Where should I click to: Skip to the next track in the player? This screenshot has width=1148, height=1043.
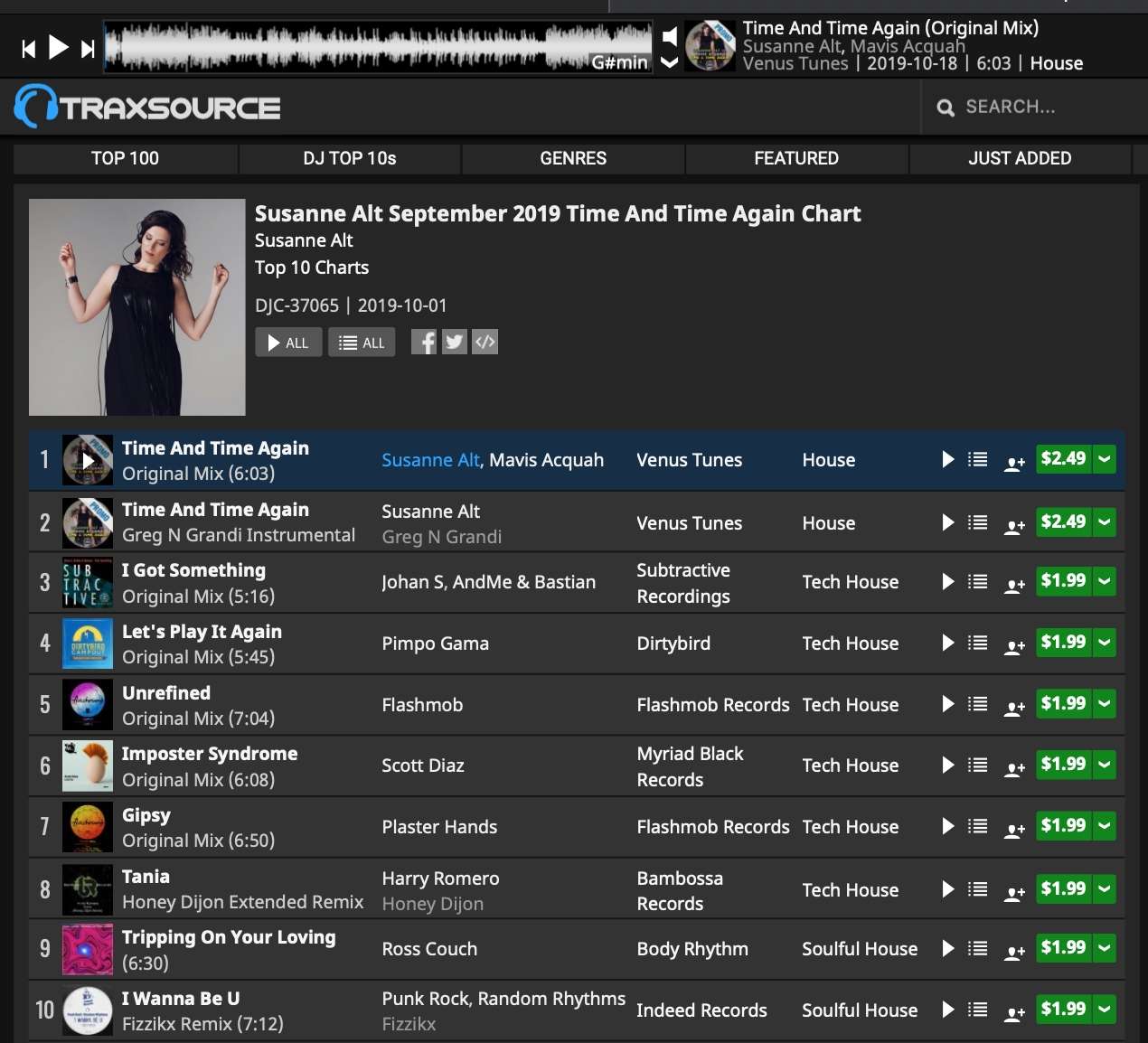click(x=88, y=49)
